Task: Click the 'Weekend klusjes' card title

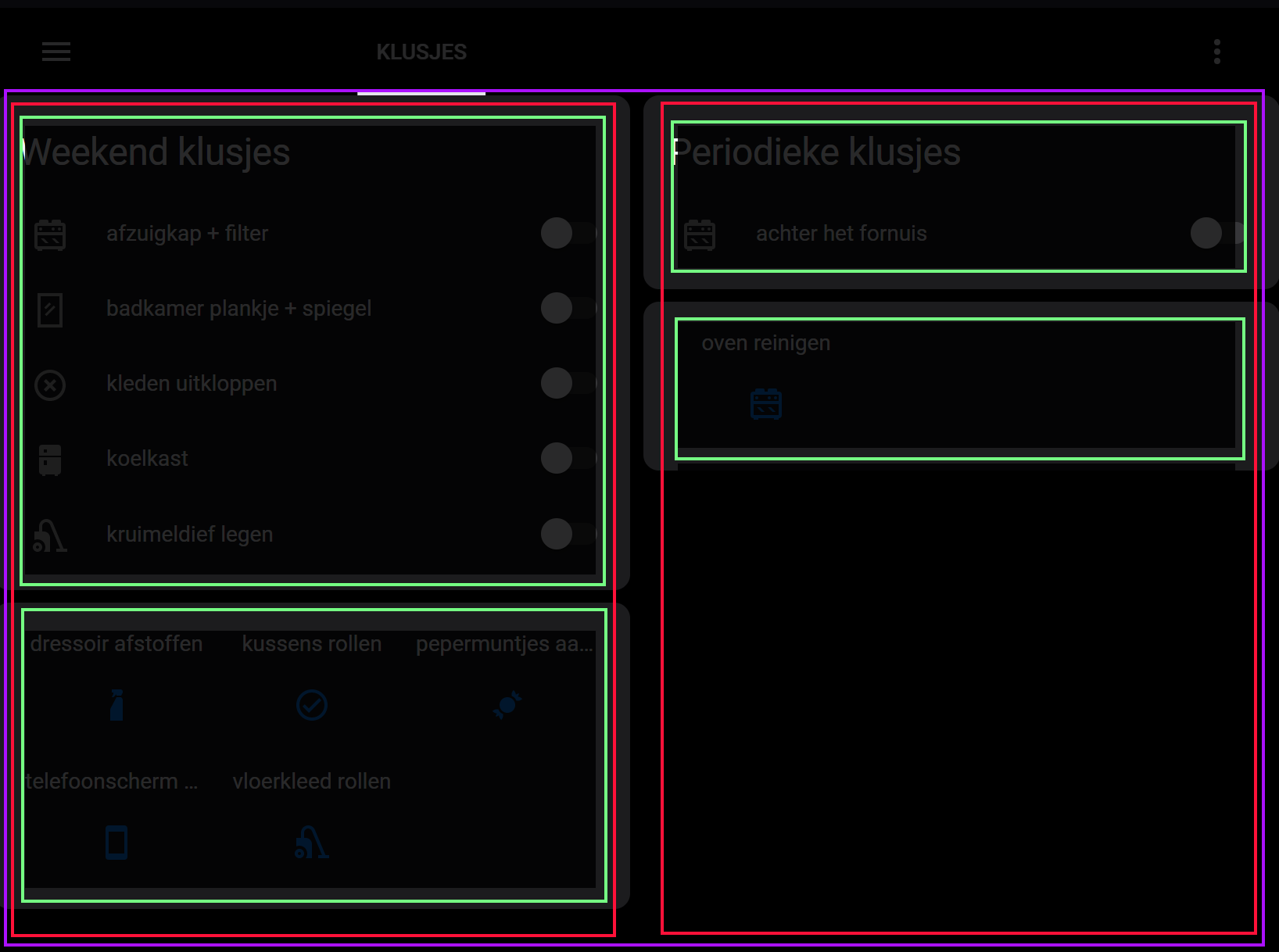Action: click(156, 152)
